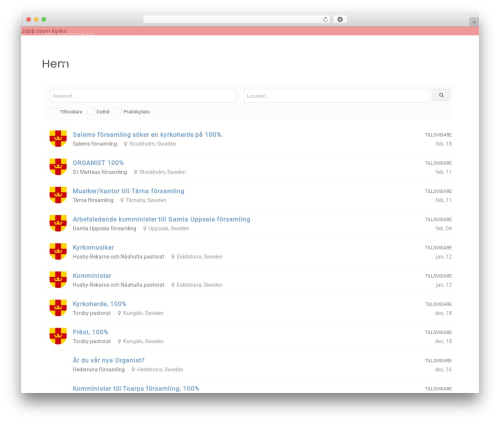Click the feb. 04 date text
Viewport: 500px width, 423px height.
click(x=444, y=229)
